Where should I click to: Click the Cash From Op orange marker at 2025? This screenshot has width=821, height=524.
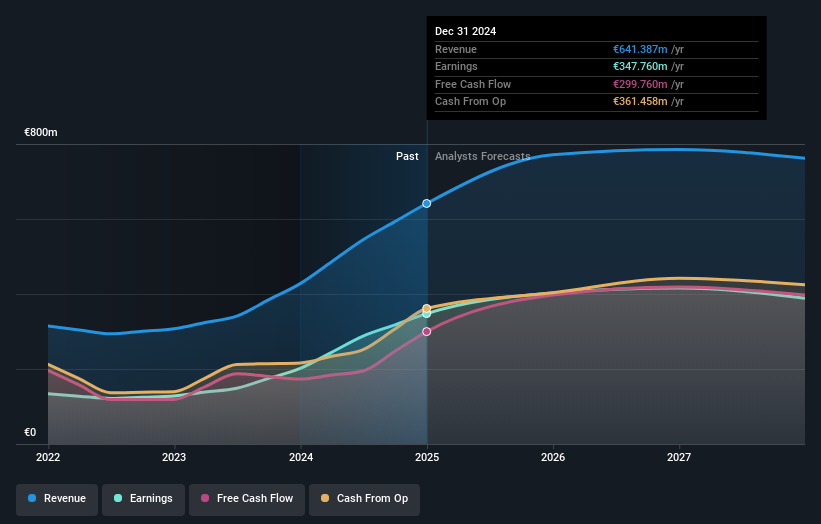(427, 308)
